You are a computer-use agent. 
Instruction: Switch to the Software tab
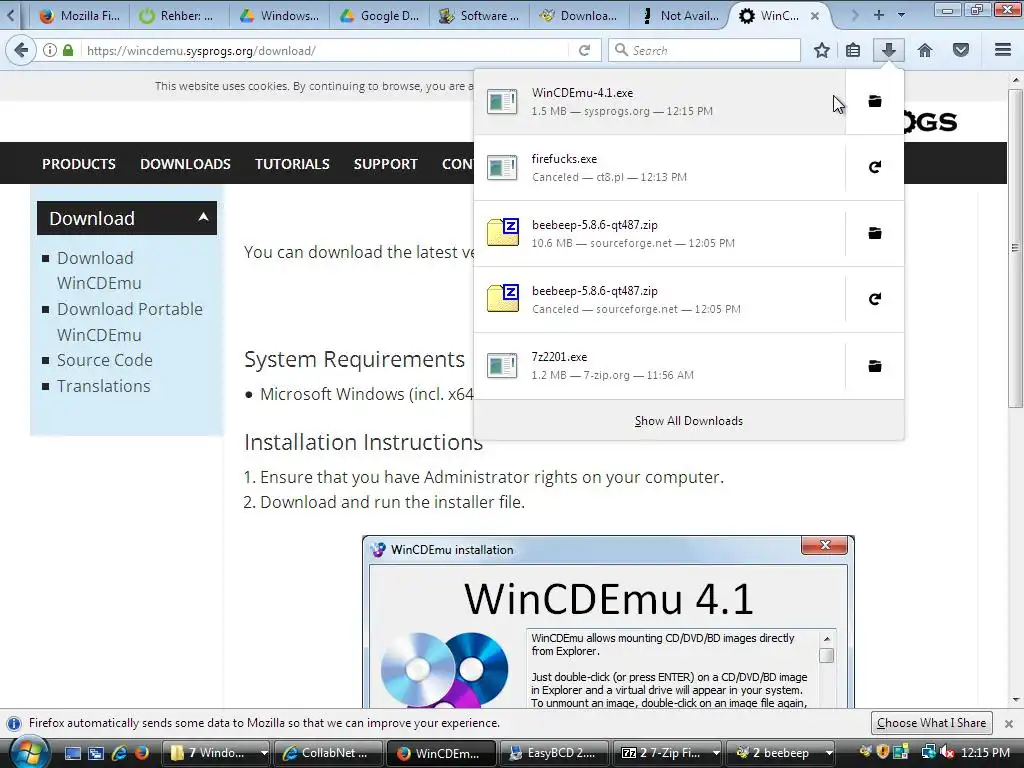(x=479, y=16)
